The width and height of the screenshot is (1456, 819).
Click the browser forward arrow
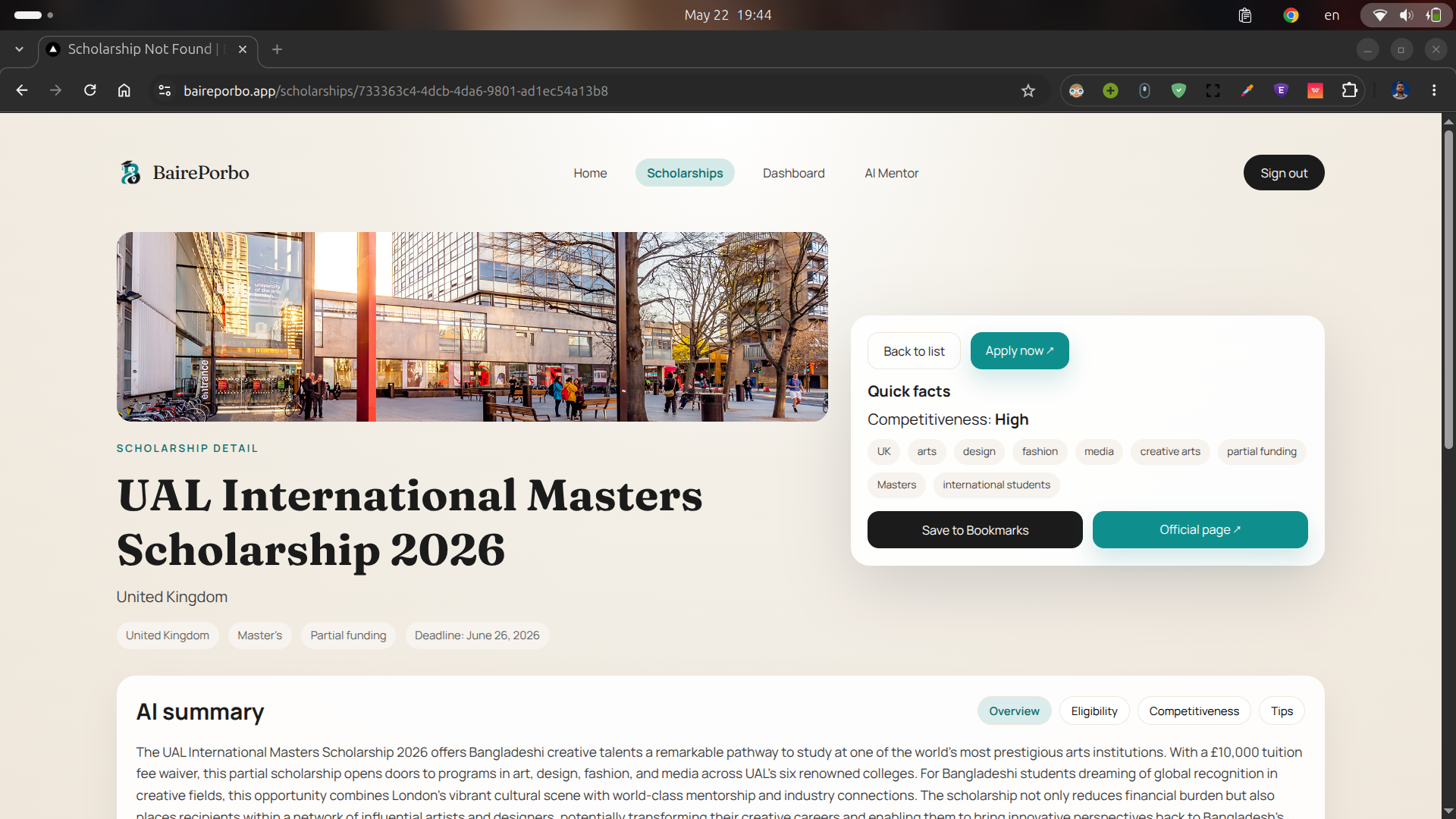tap(55, 90)
